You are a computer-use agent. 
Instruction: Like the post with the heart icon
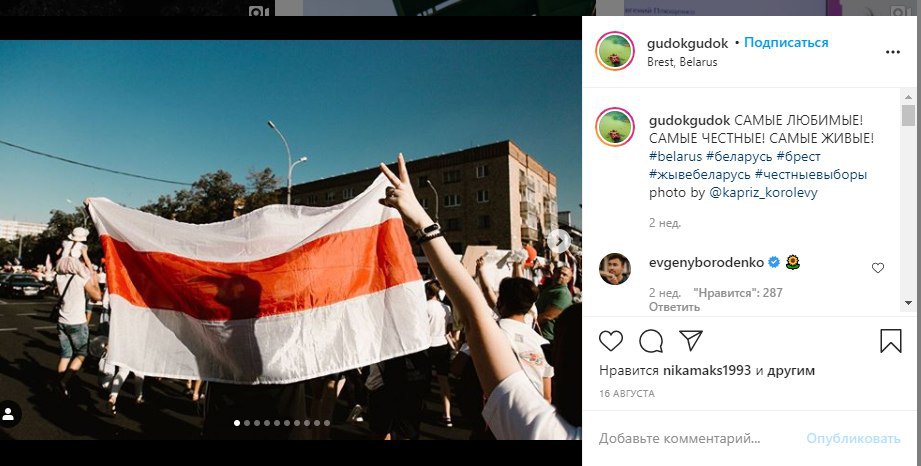point(611,341)
